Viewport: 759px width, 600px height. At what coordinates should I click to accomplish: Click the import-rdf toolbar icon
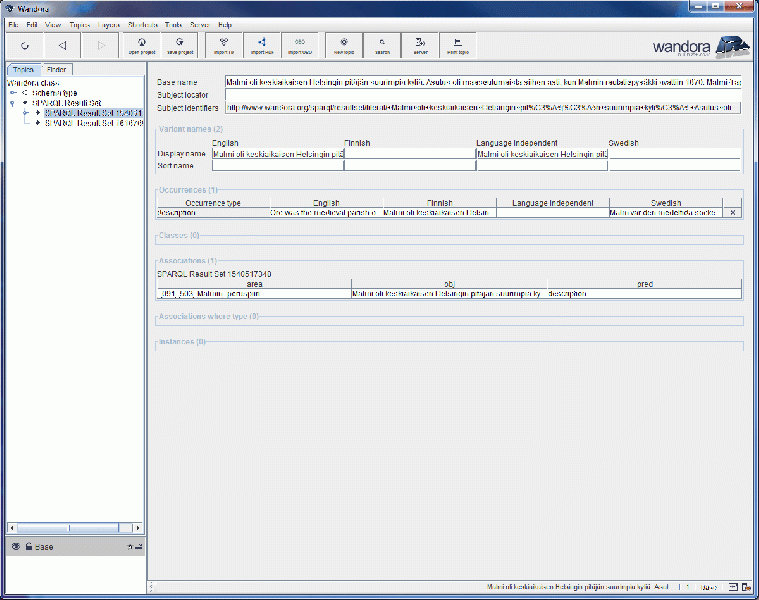click(x=224, y=44)
